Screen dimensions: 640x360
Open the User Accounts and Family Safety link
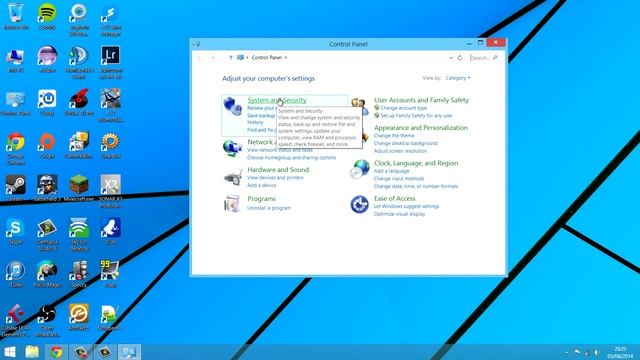(x=421, y=100)
